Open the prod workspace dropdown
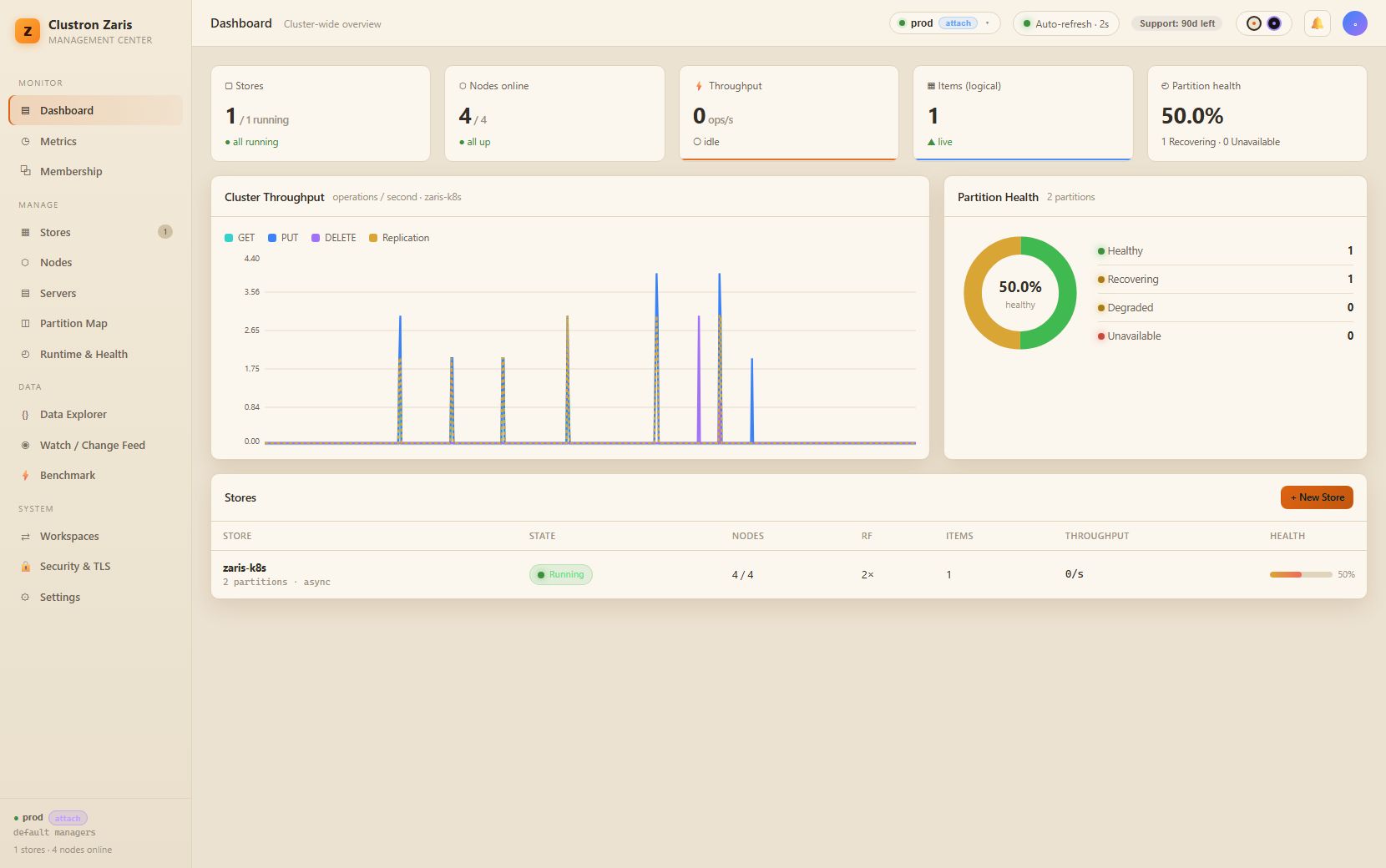Viewport: 1386px width, 868px height. [944, 23]
